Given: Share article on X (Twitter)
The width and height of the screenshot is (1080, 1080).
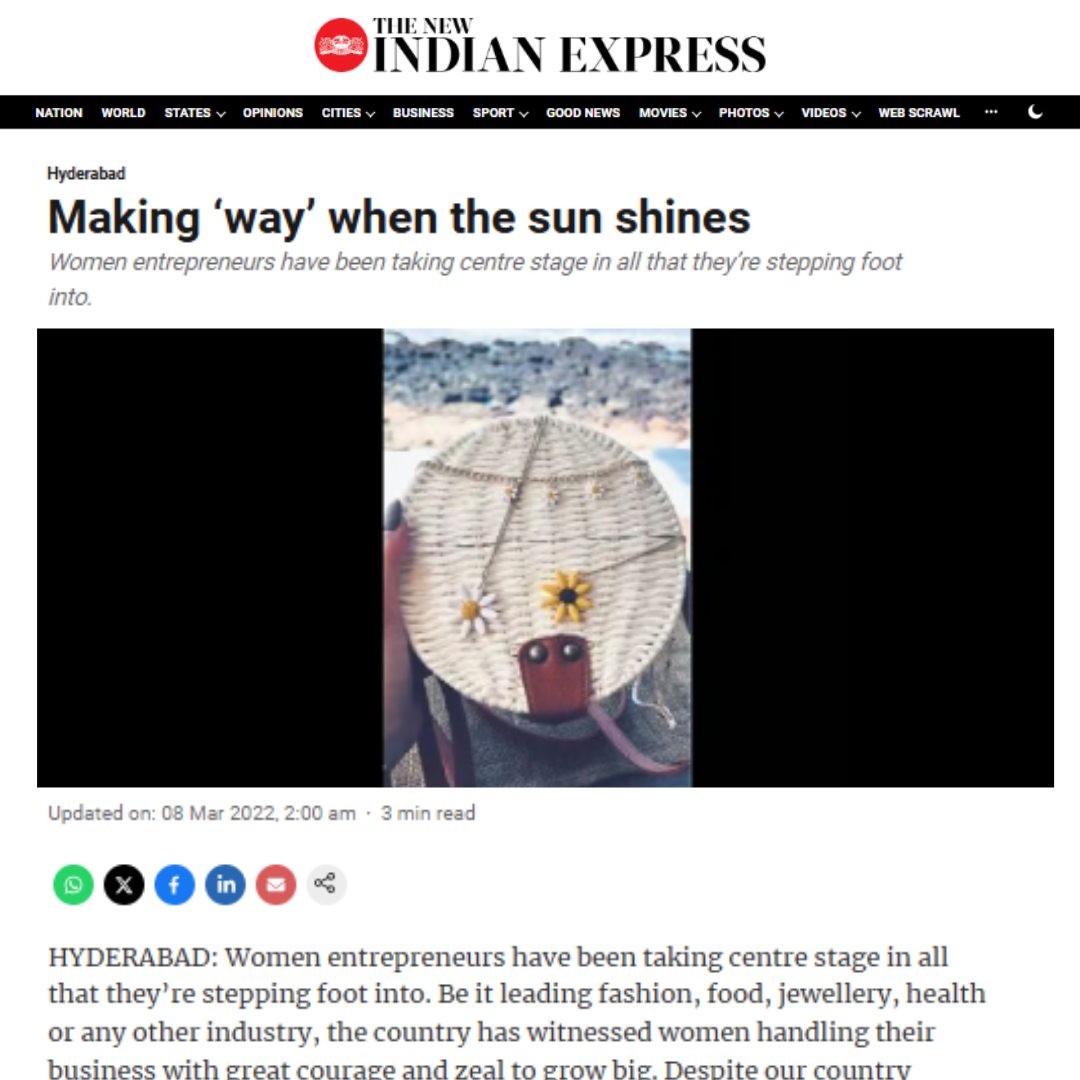Looking at the screenshot, I should tap(124, 884).
